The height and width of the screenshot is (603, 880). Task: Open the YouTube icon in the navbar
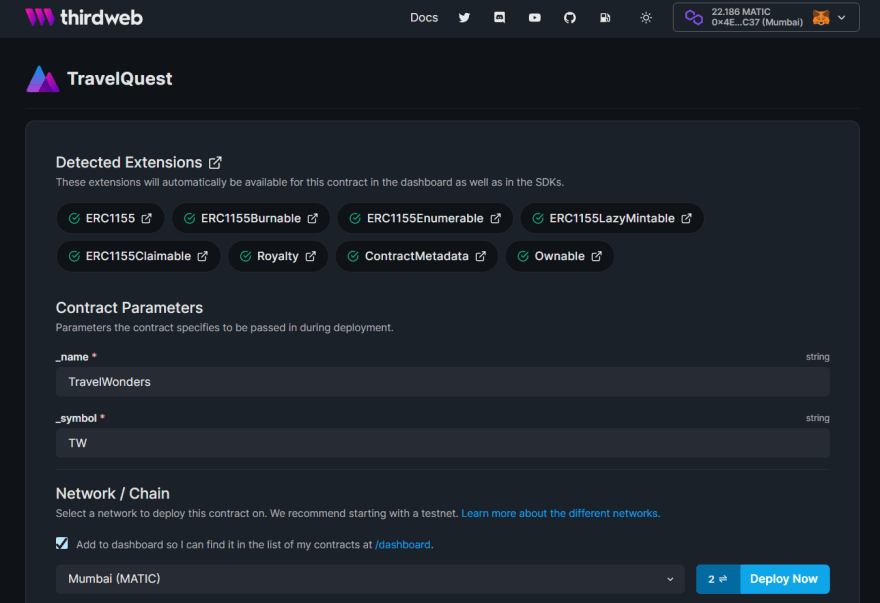tap(534, 17)
